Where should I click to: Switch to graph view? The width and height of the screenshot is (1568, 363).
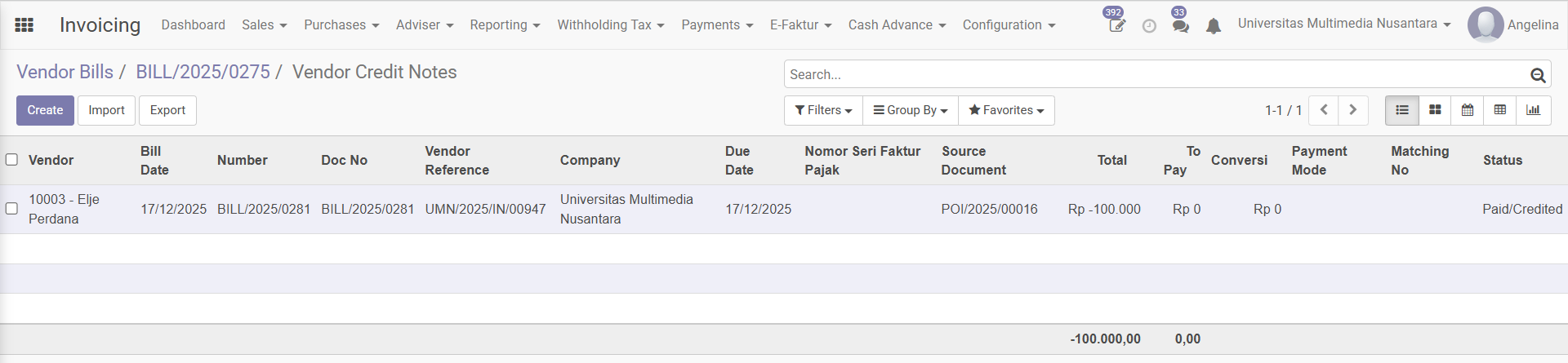[x=1533, y=110]
